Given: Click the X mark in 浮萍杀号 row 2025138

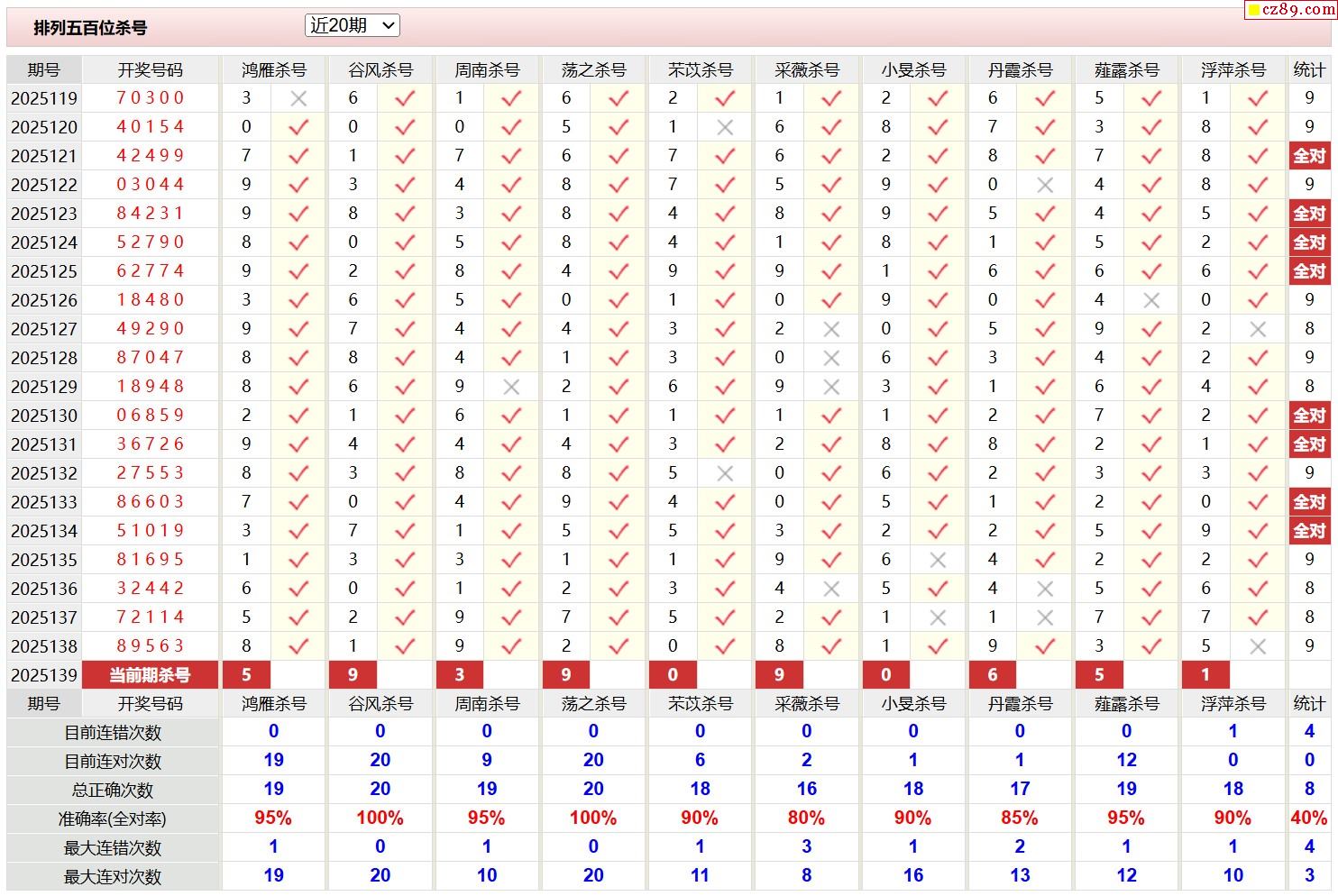Looking at the screenshot, I should tap(1258, 646).
